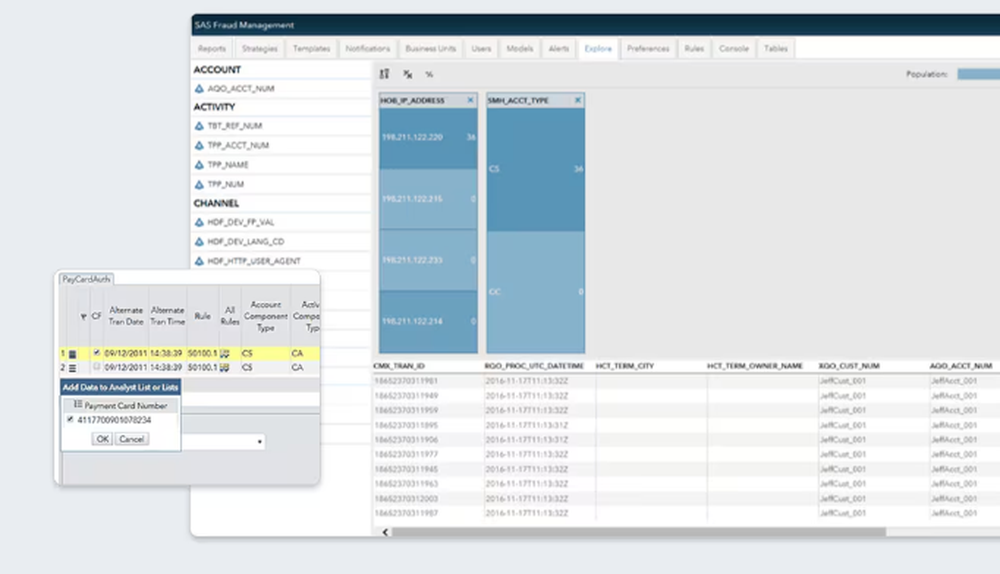This screenshot has width=1000, height=574.
Task: Open the Templates tab
Action: coord(311,48)
